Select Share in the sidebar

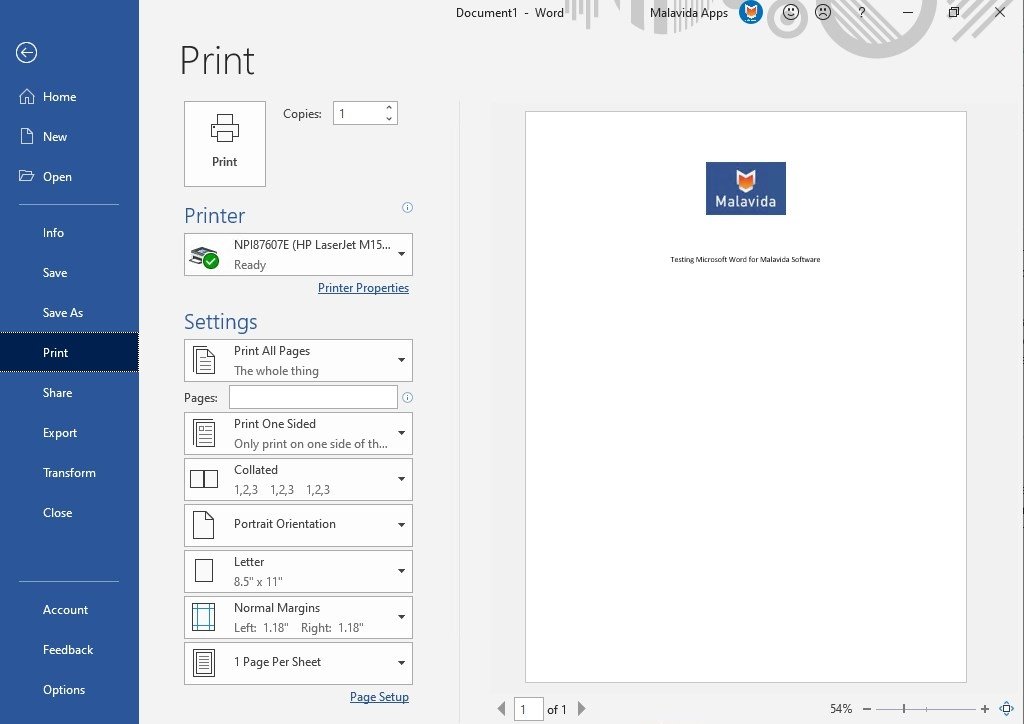point(69,392)
